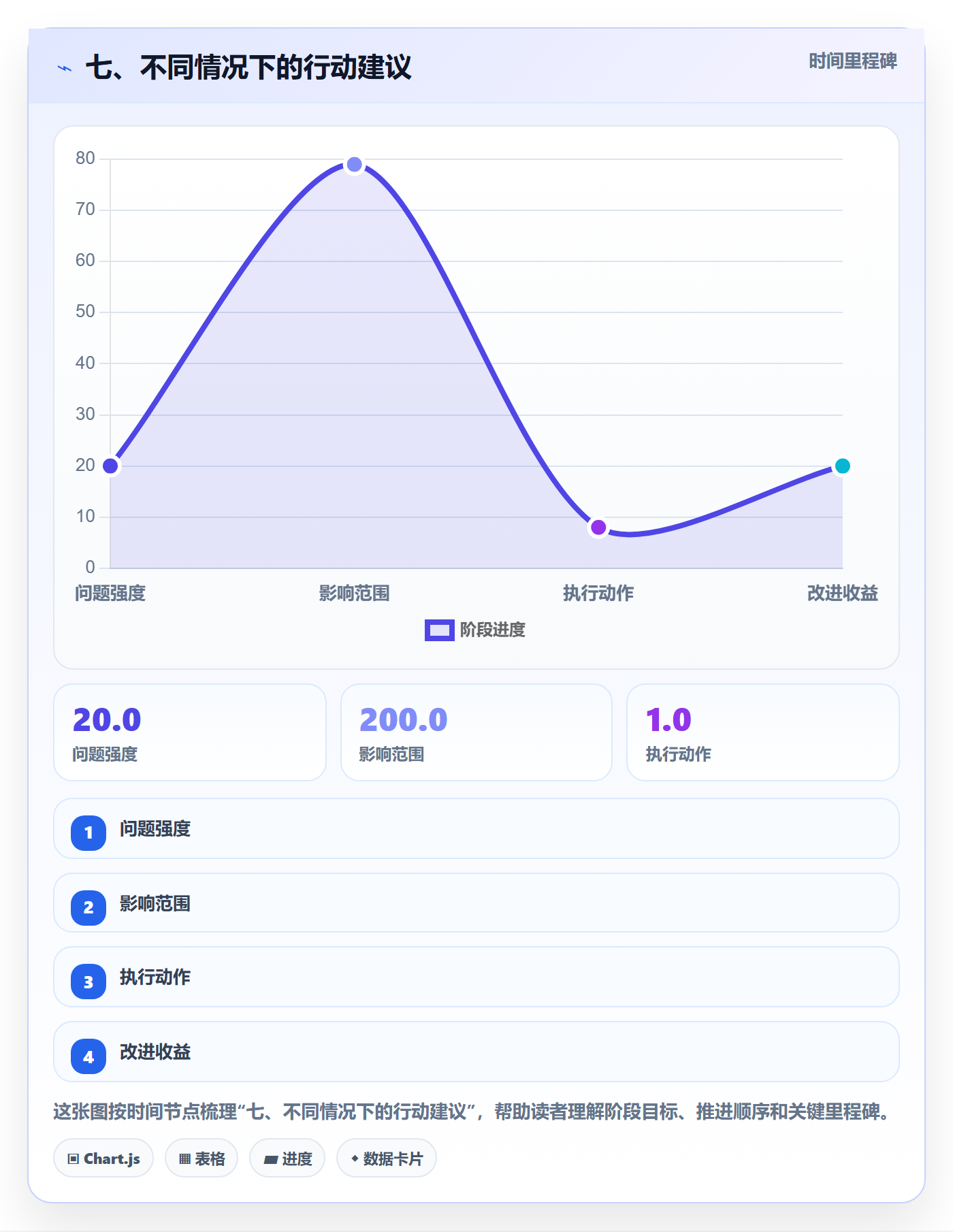Select the 20.0 问题强度 stat card
Image resolution: width=953 pixels, height=1232 pixels.
click(190, 732)
